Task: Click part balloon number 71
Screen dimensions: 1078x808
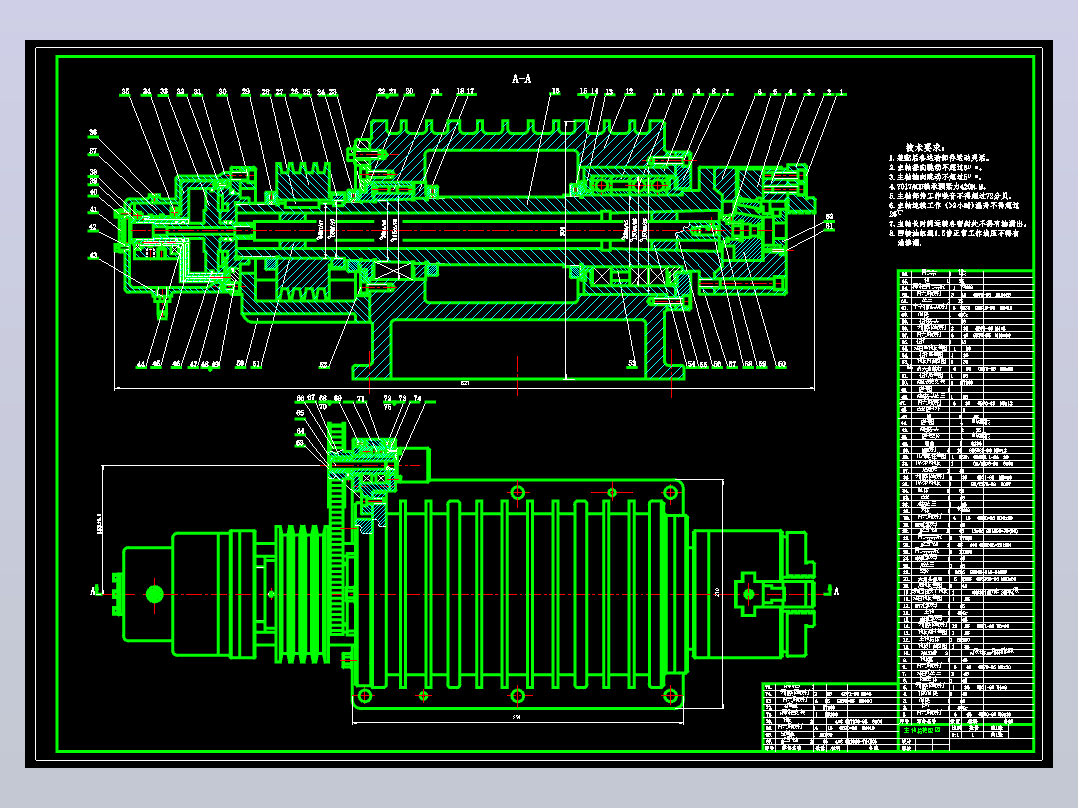Action: [x=360, y=400]
